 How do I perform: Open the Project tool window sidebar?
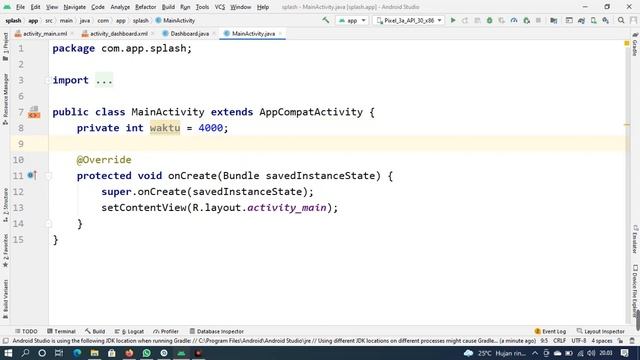5,47
